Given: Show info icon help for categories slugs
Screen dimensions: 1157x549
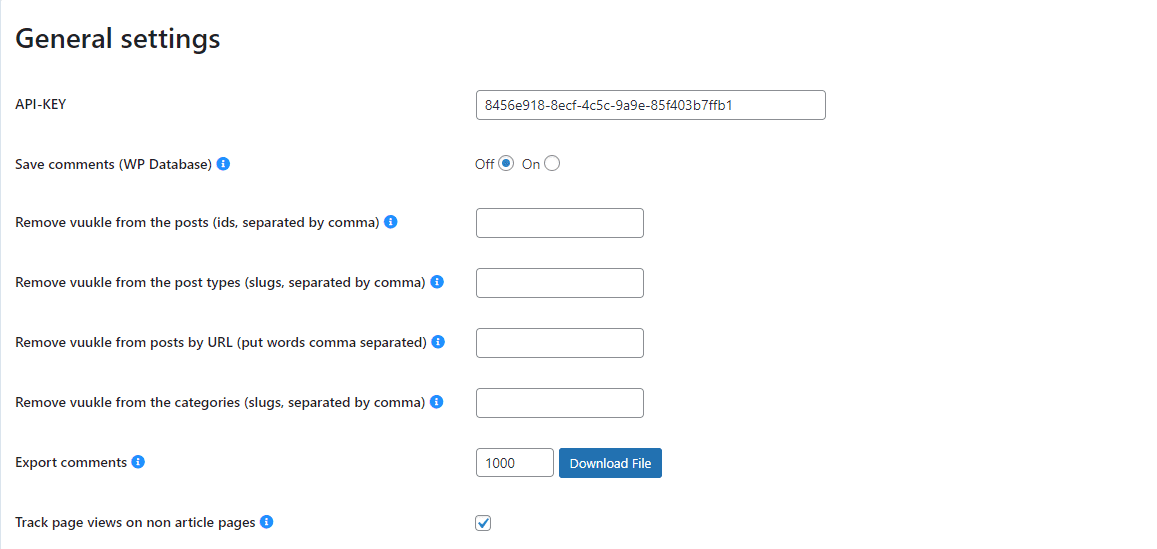Looking at the screenshot, I should (437, 402).
